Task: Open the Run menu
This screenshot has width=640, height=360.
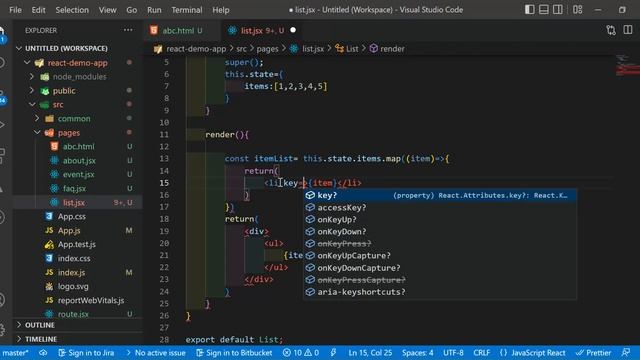Action: point(154,10)
